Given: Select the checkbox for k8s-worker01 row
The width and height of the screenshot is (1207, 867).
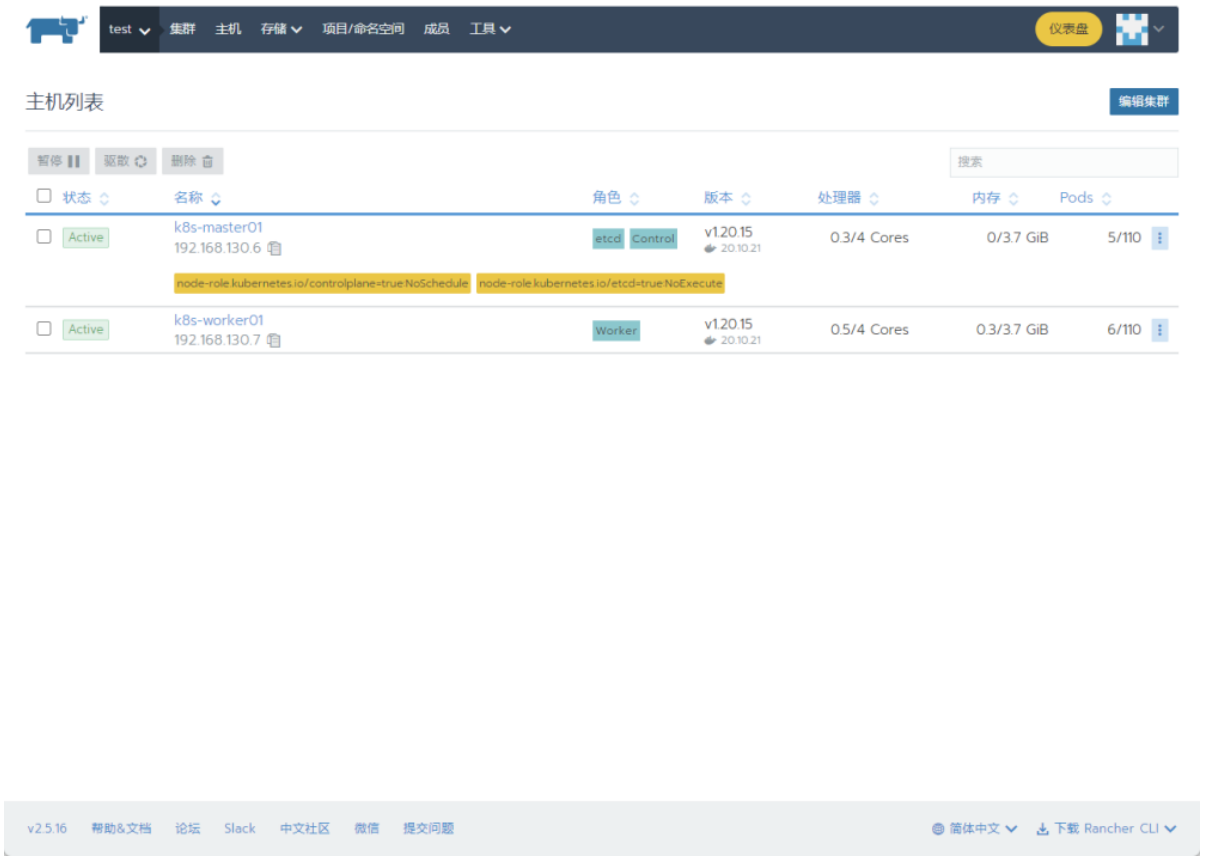Looking at the screenshot, I should coord(42,329).
